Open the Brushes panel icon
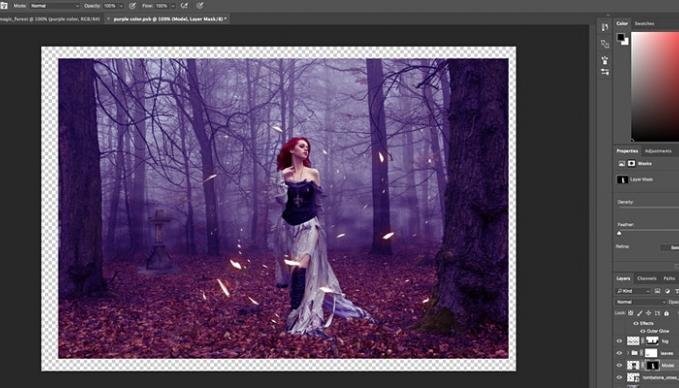 (x=605, y=72)
